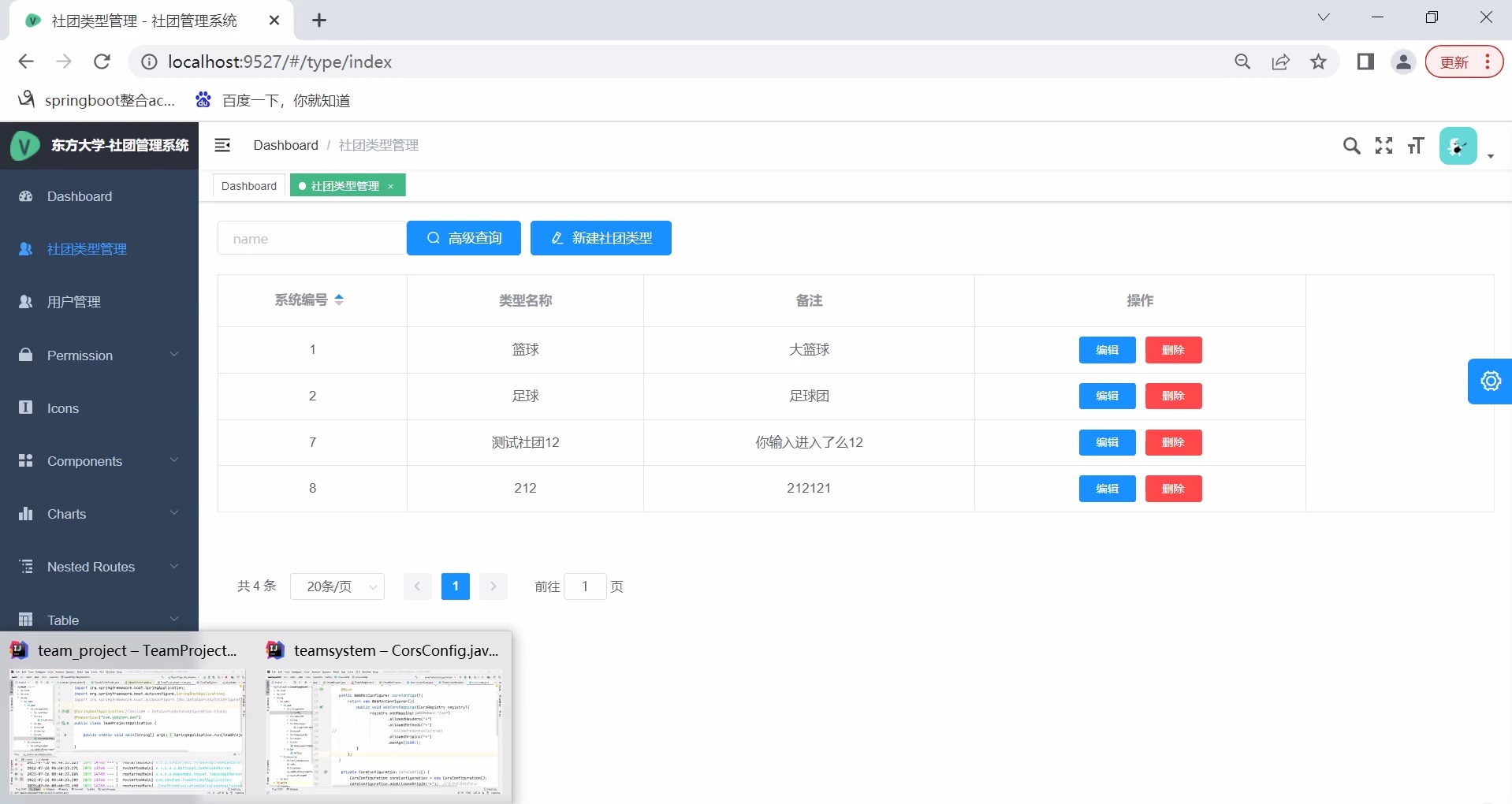
Task: Select 用户管理 in the sidebar
Action: [74, 301]
